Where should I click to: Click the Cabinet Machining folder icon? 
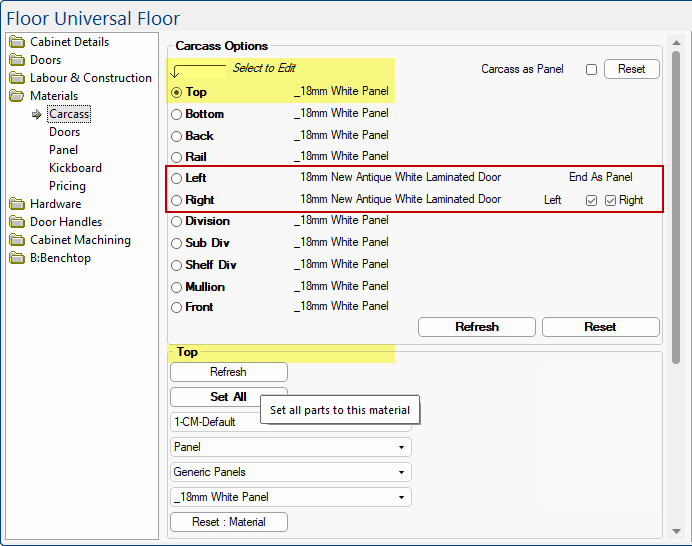(17, 240)
